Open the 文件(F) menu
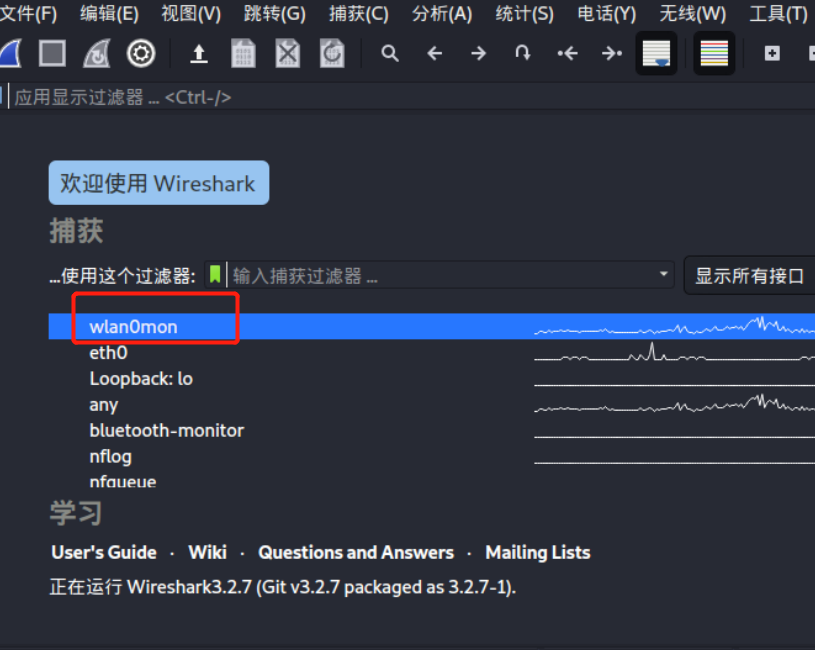Image resolution: width=815 pixels, height=650 pixels. click(28, 14)
